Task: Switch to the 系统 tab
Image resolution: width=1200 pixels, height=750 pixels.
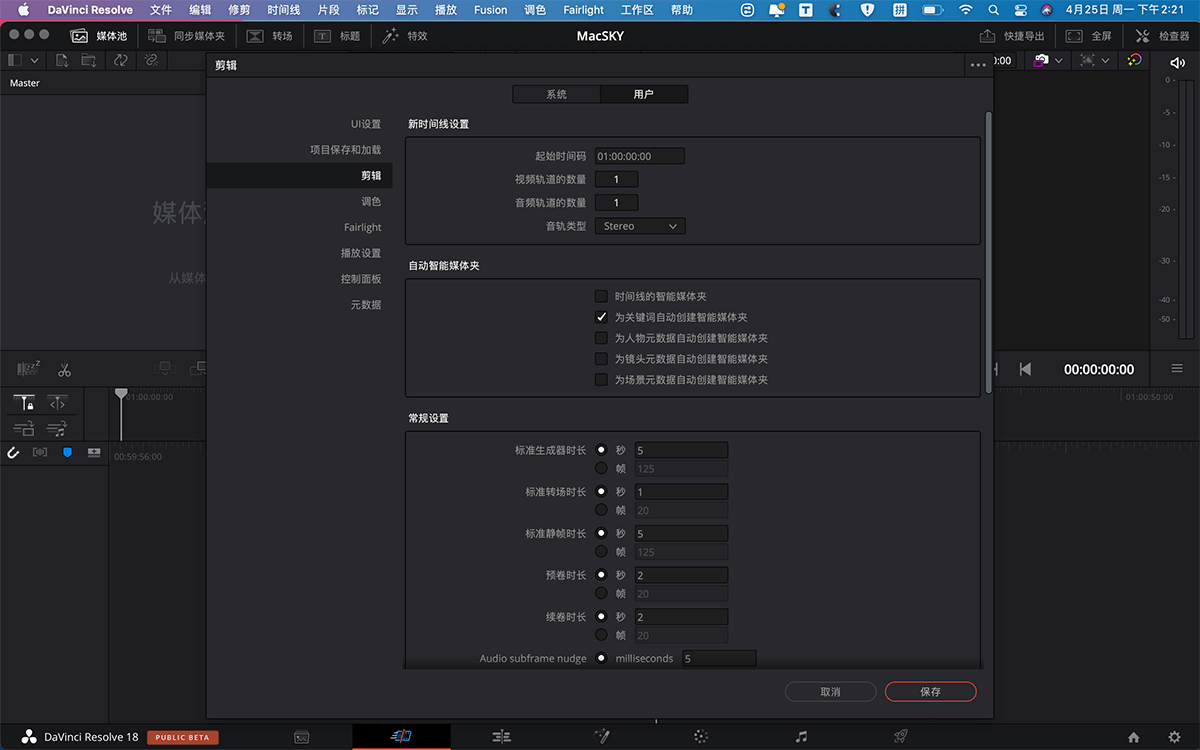Action: [556, 94]
